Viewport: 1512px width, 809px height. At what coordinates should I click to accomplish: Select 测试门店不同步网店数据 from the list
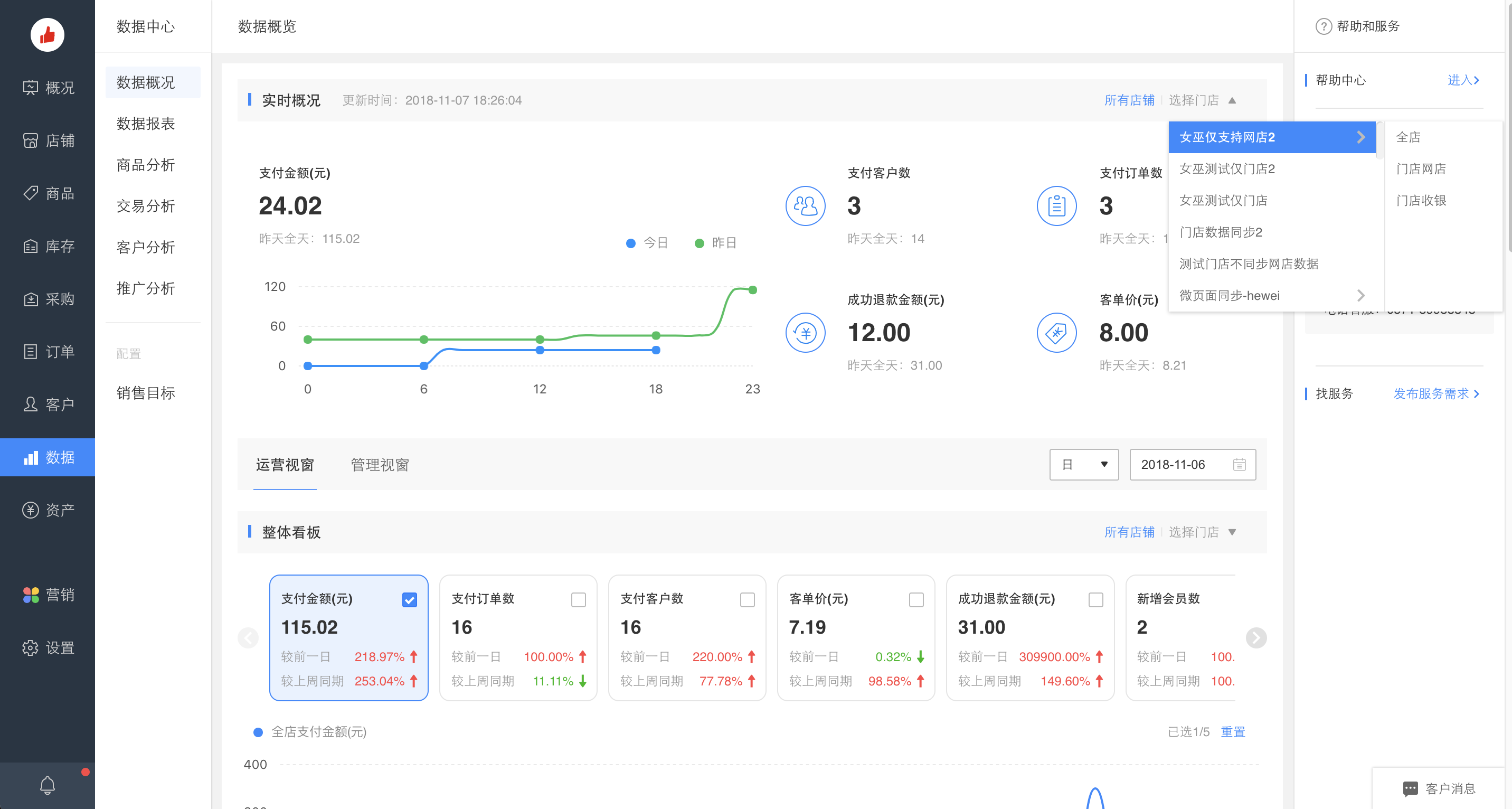pos(1271,264)
